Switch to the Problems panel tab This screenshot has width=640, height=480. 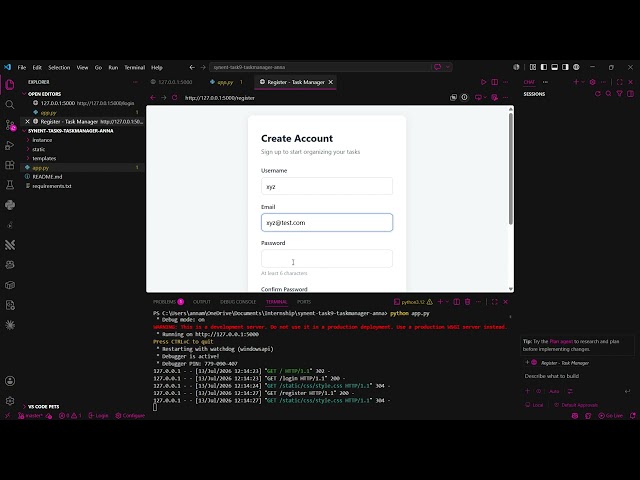click(x=168, y=302)
